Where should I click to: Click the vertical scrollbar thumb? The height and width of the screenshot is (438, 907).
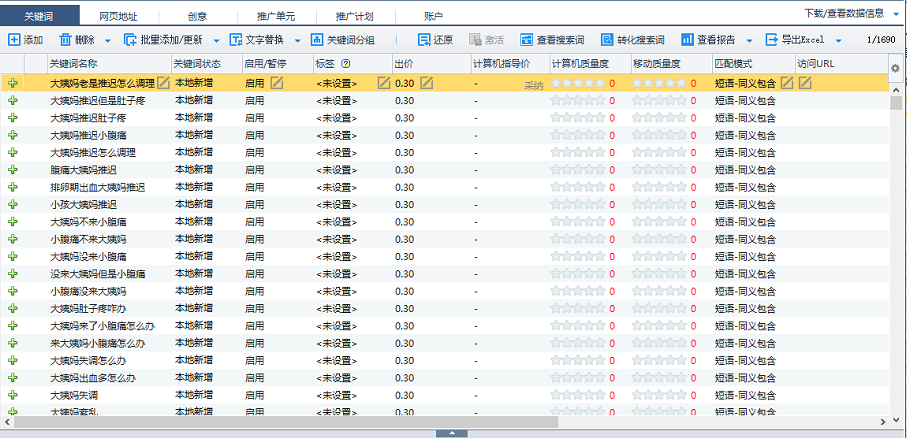895,102
